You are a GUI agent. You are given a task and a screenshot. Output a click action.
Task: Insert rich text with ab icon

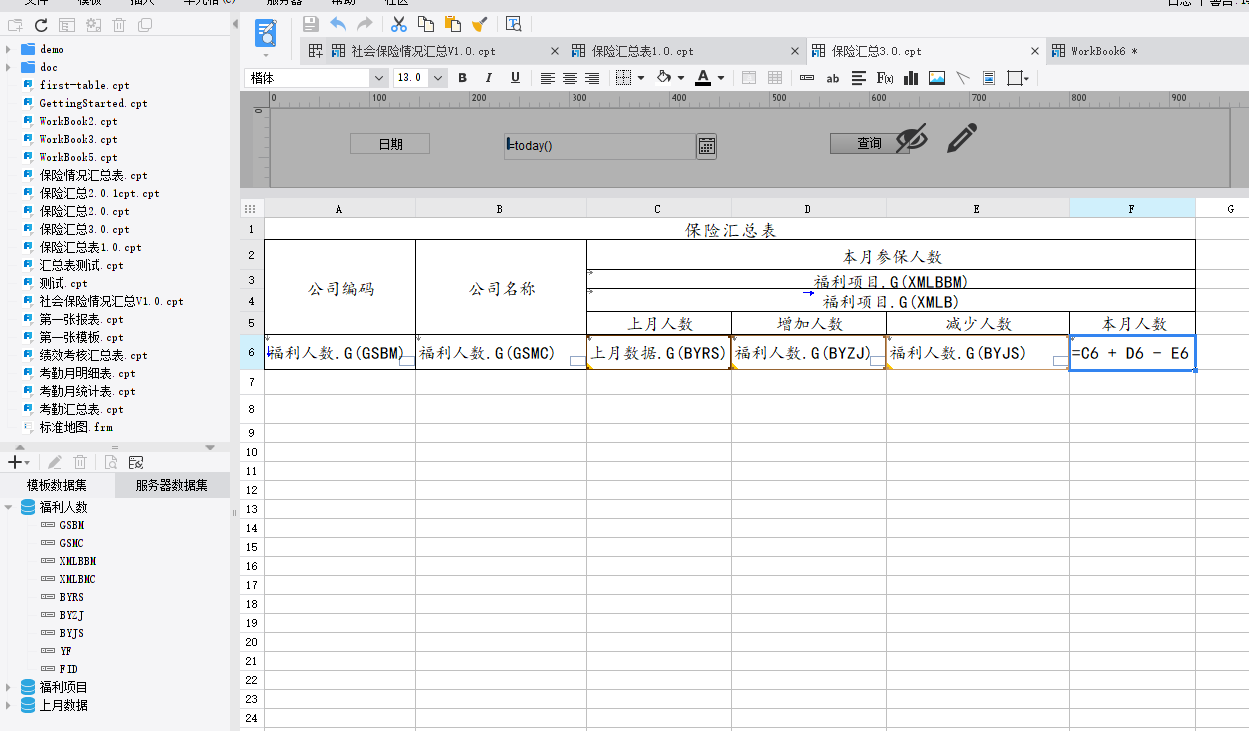coord(833,78)
